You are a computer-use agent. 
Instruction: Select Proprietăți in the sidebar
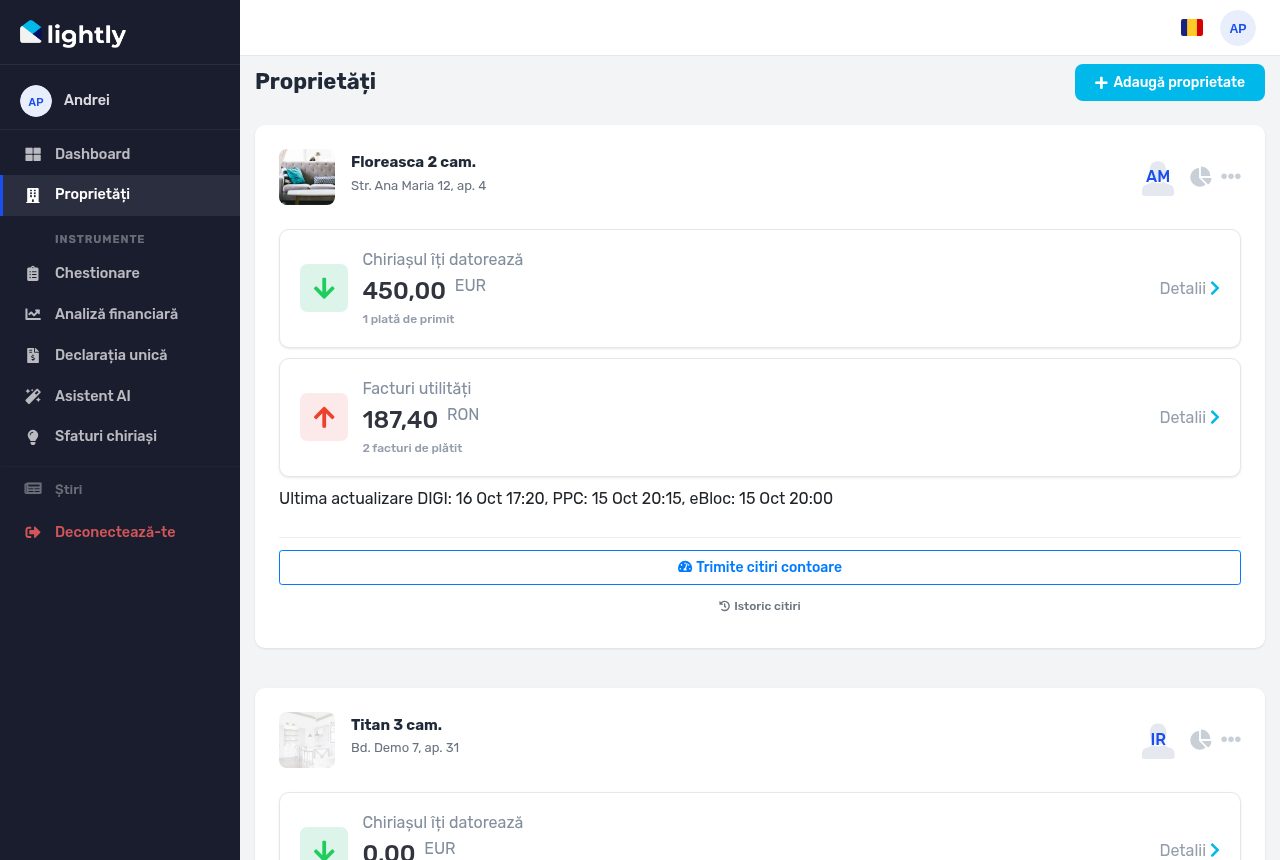click(x=120, y=195)
